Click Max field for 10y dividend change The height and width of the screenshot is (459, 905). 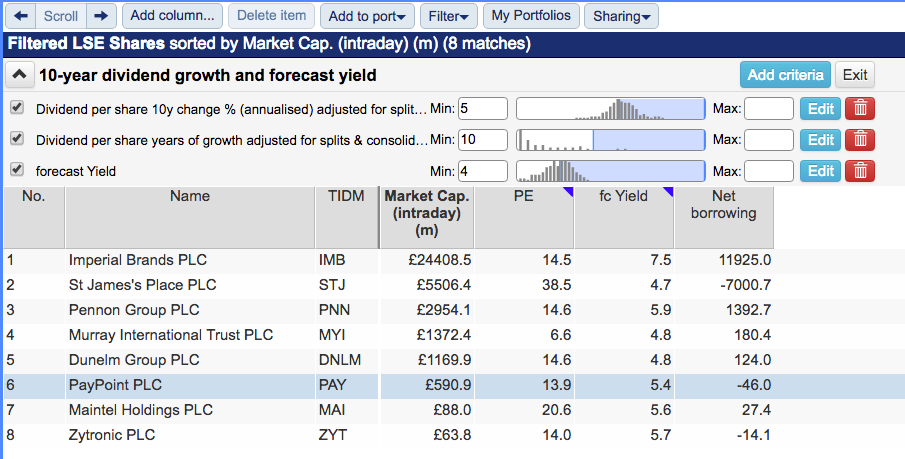coord(769,109)
